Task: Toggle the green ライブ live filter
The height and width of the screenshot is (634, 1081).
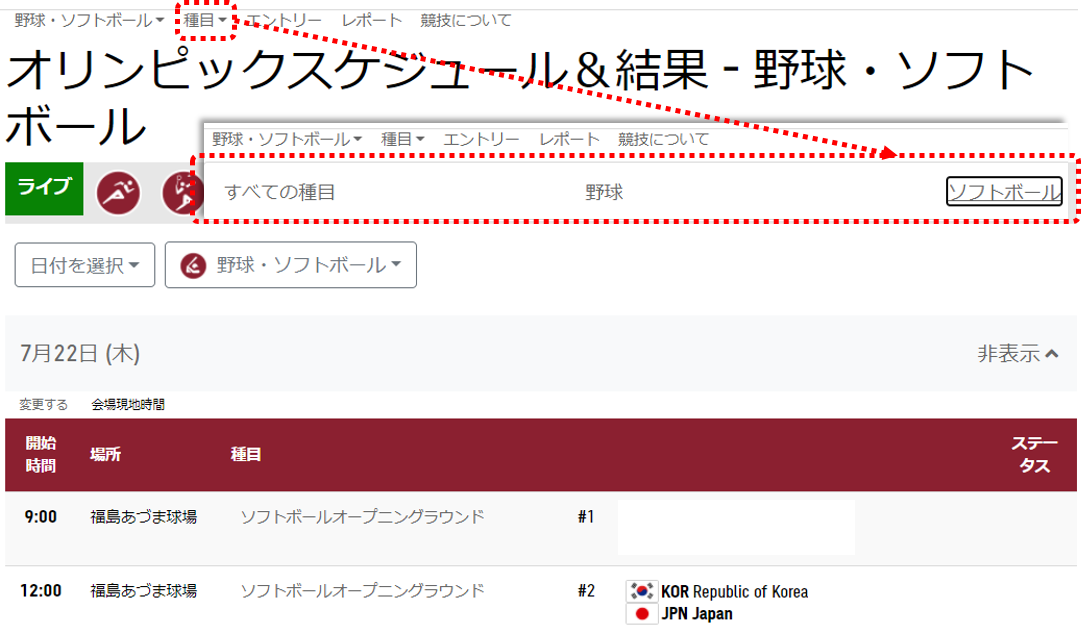Action: tap(44, 188)
